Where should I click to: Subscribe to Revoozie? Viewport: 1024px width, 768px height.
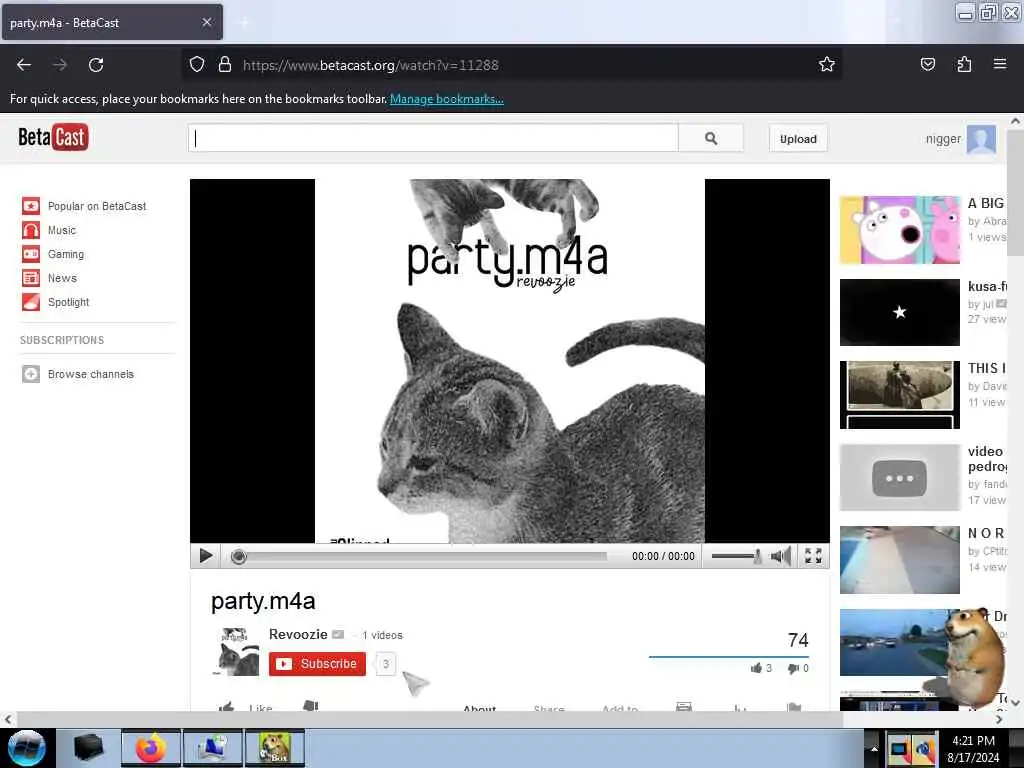click(x=317, y=664)
